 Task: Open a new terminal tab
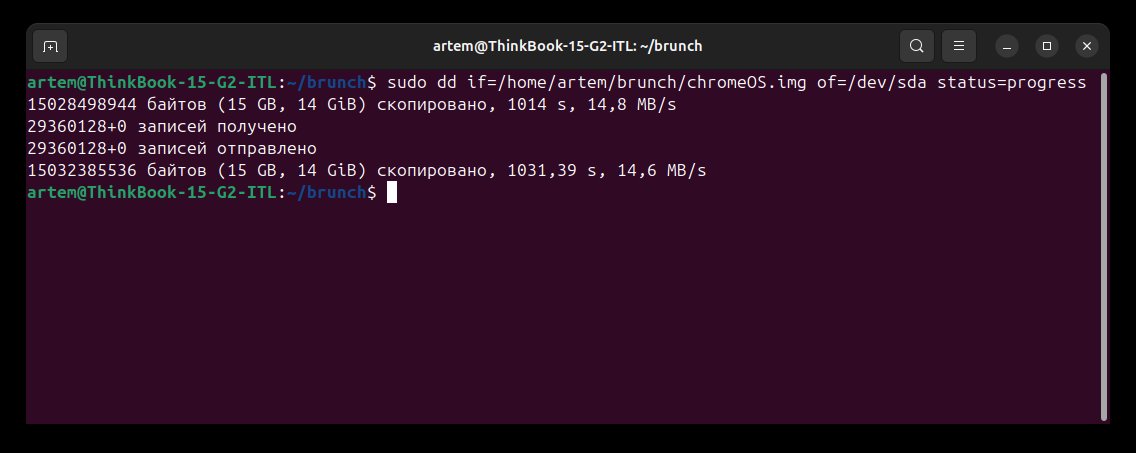click(x=50, y=45)
